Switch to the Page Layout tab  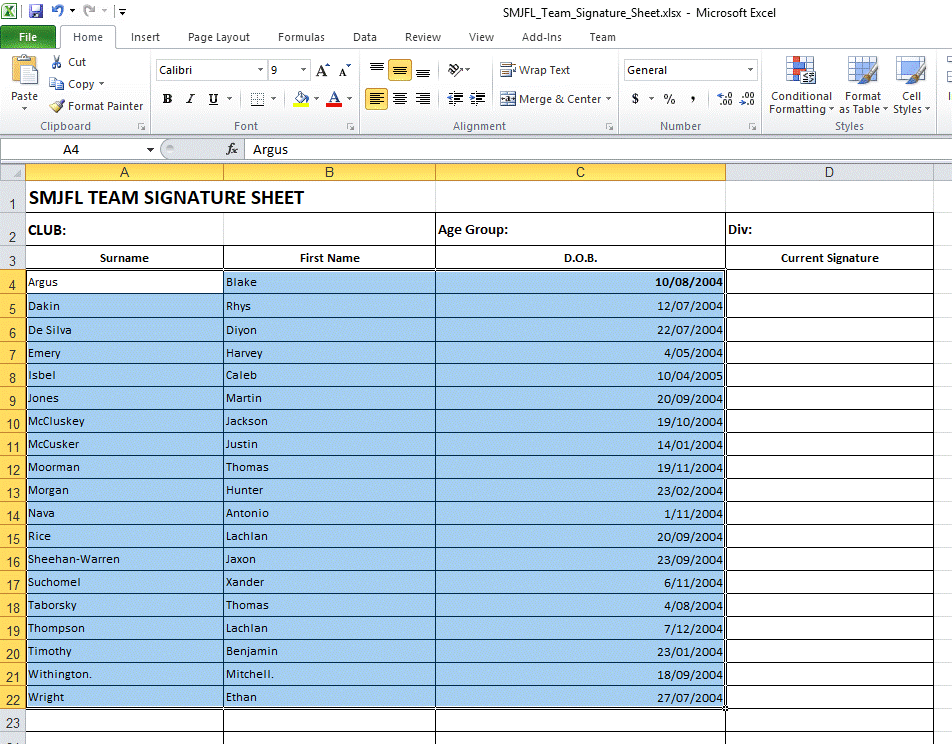pos(218,37)
